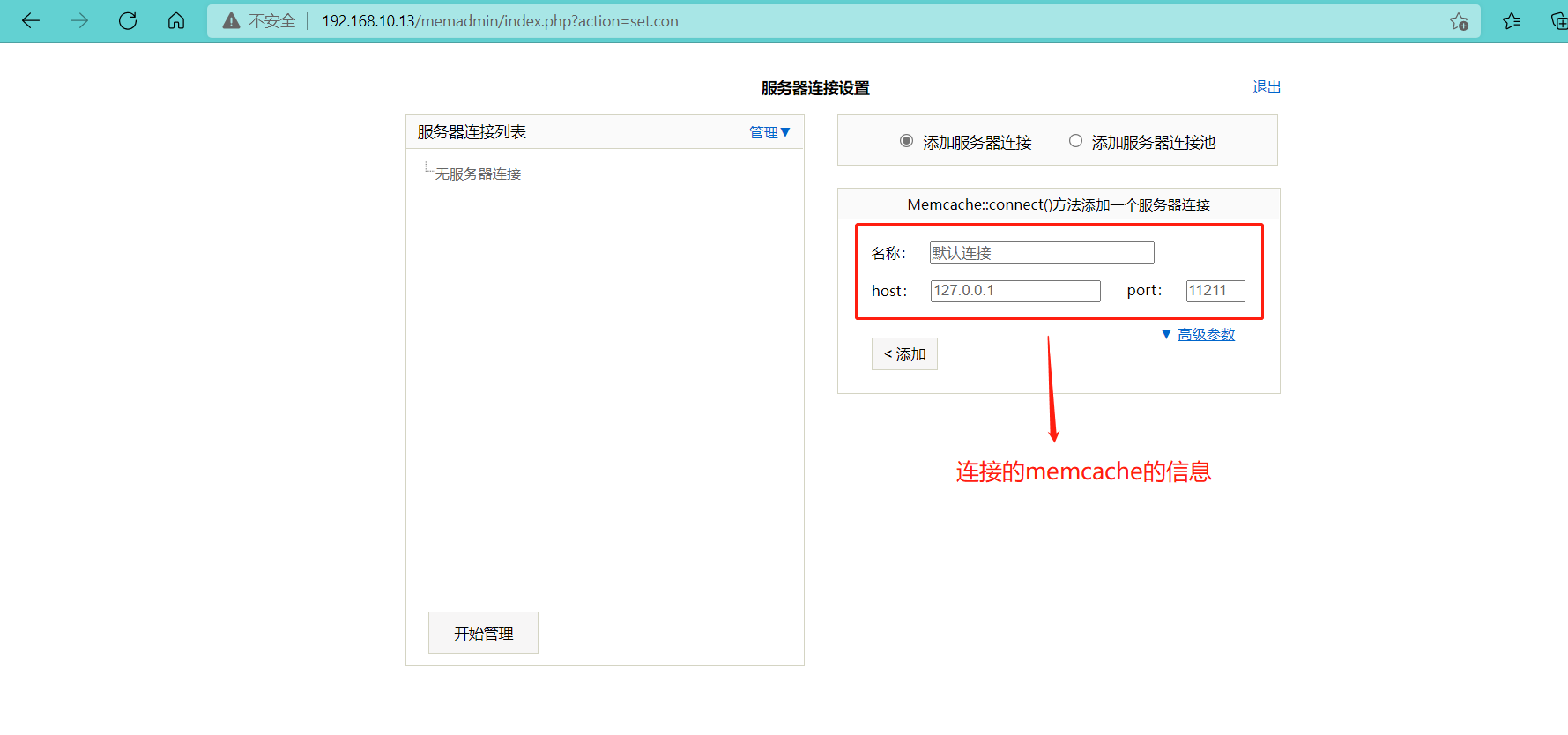
Task: Click the 无服务器连接 tree entry
Action: [x=478, y=174]
